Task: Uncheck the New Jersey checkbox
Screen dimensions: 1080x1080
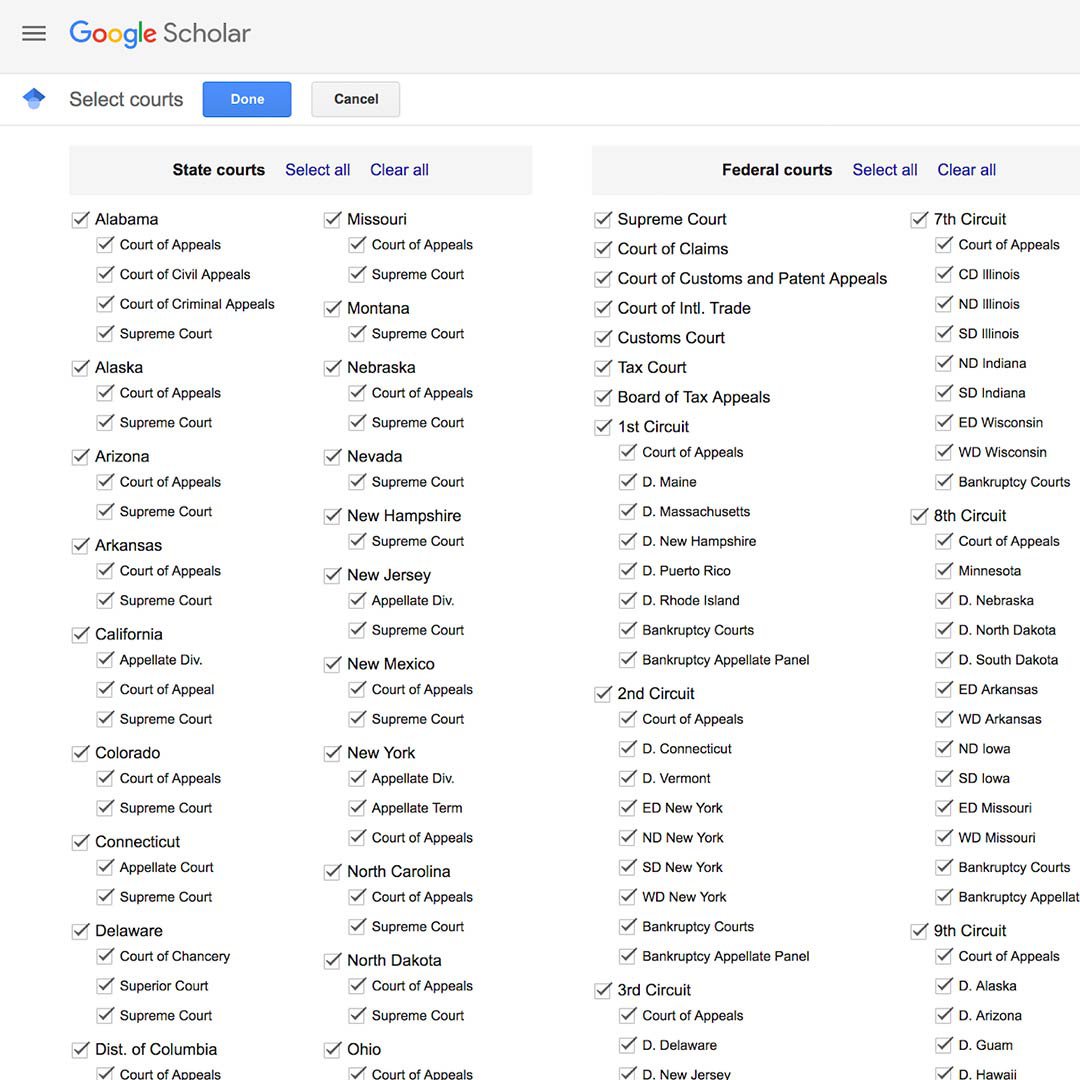Action: click(x=333, y=575)
